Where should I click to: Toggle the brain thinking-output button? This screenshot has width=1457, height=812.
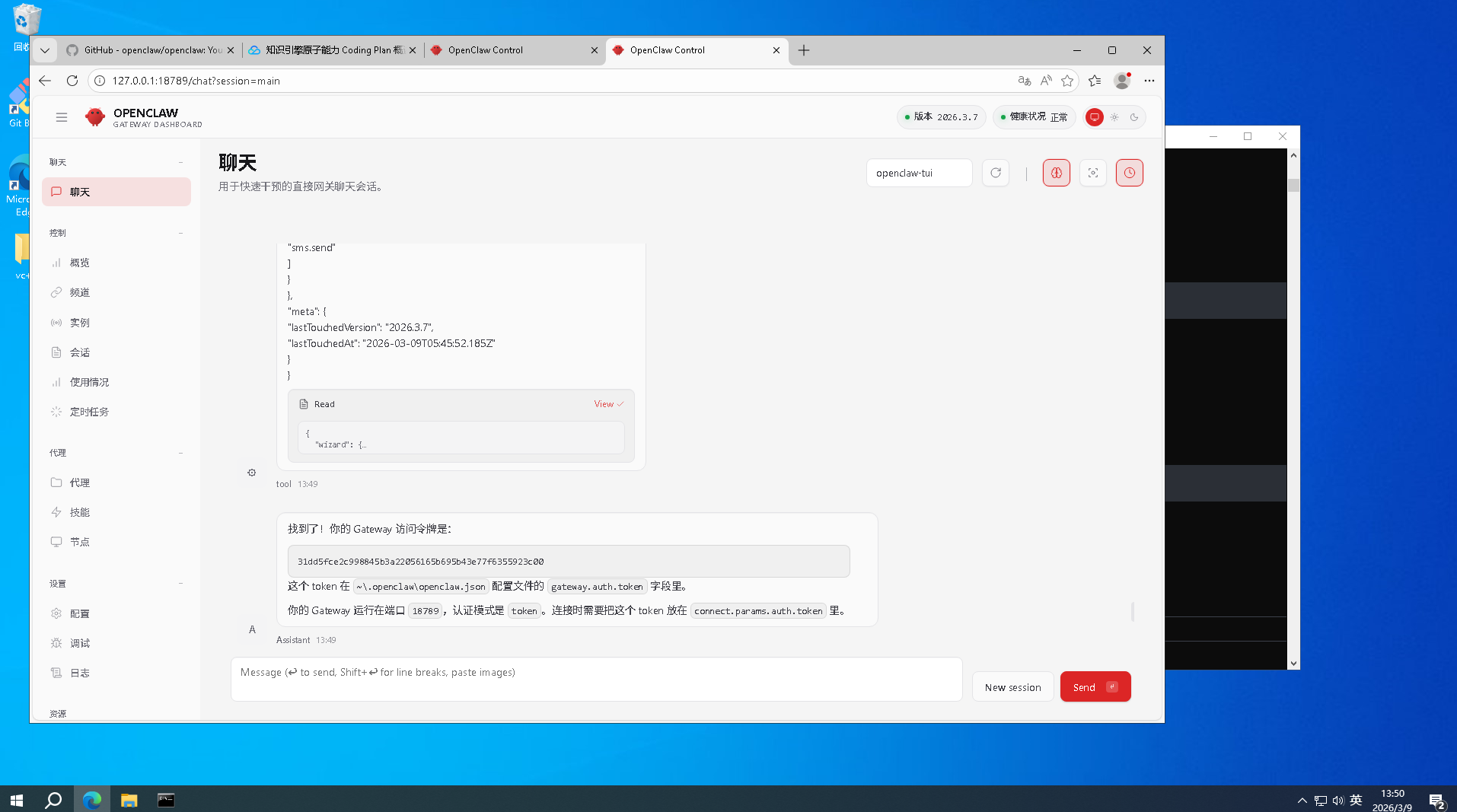[1056, 173]
